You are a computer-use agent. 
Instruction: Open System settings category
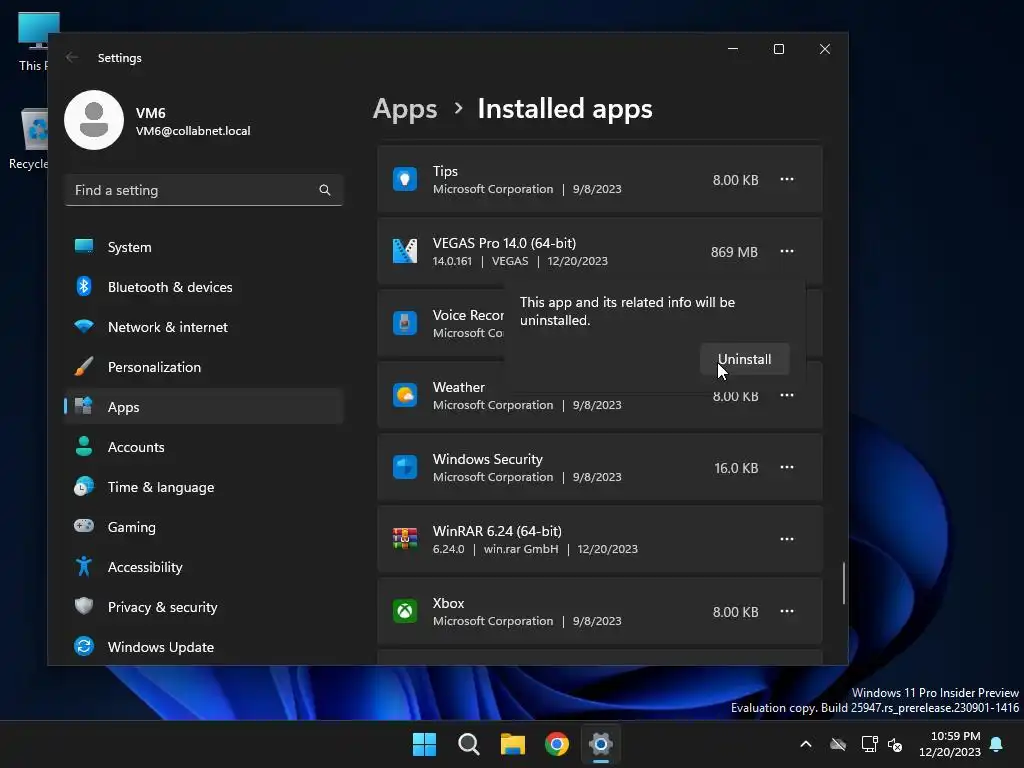point(204,247)
